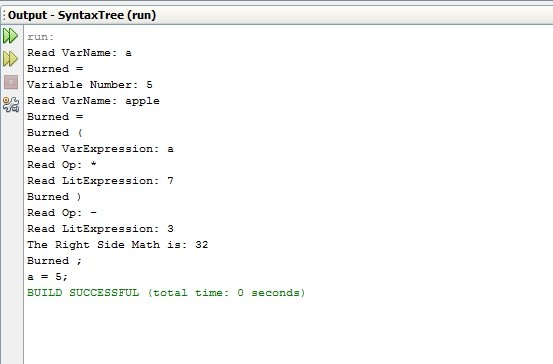Click the Stop build button
This screenshot has height=364, width=553.
[x=11, y=82]
